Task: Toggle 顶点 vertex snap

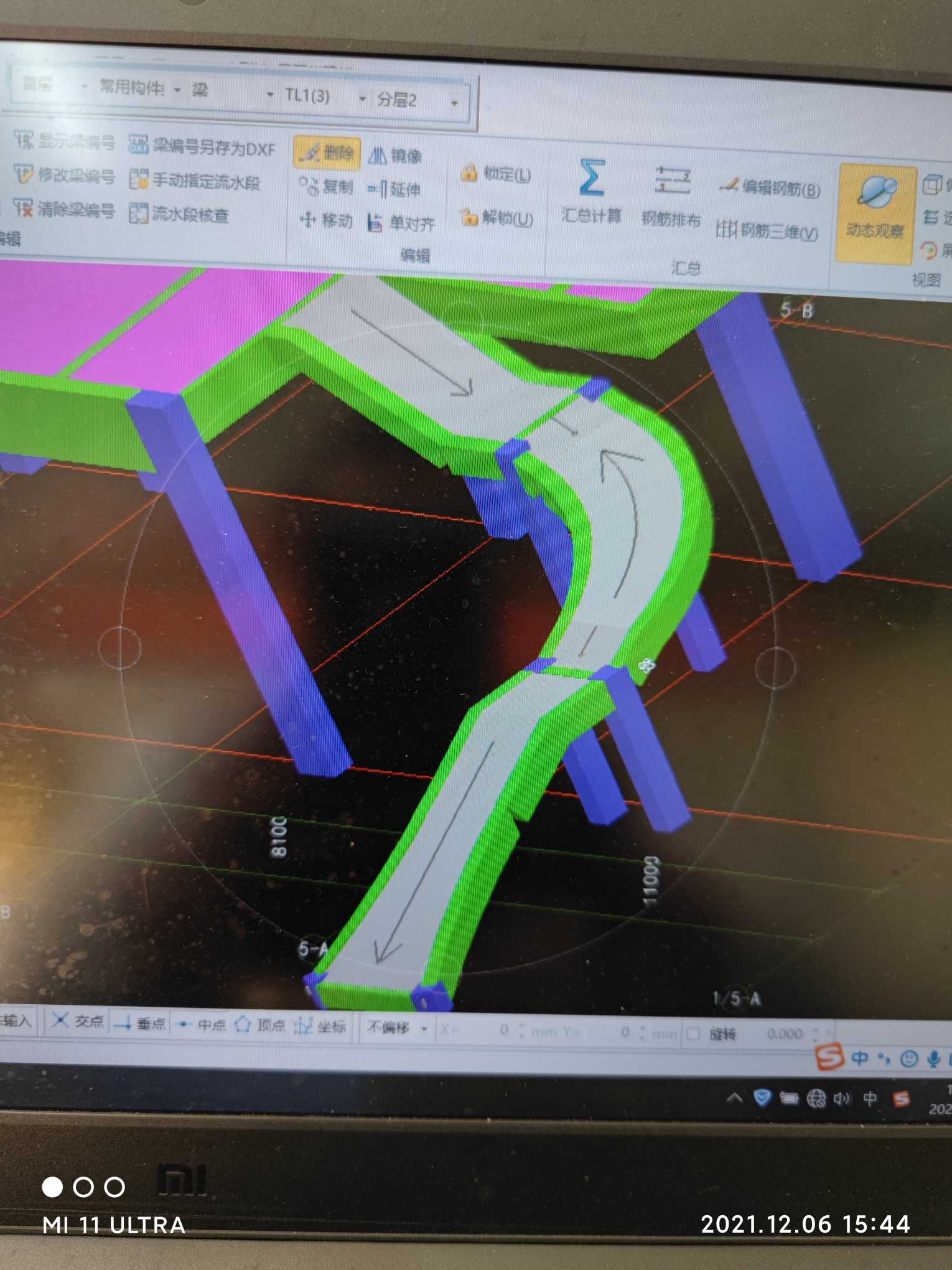Action: (260, 1025)
